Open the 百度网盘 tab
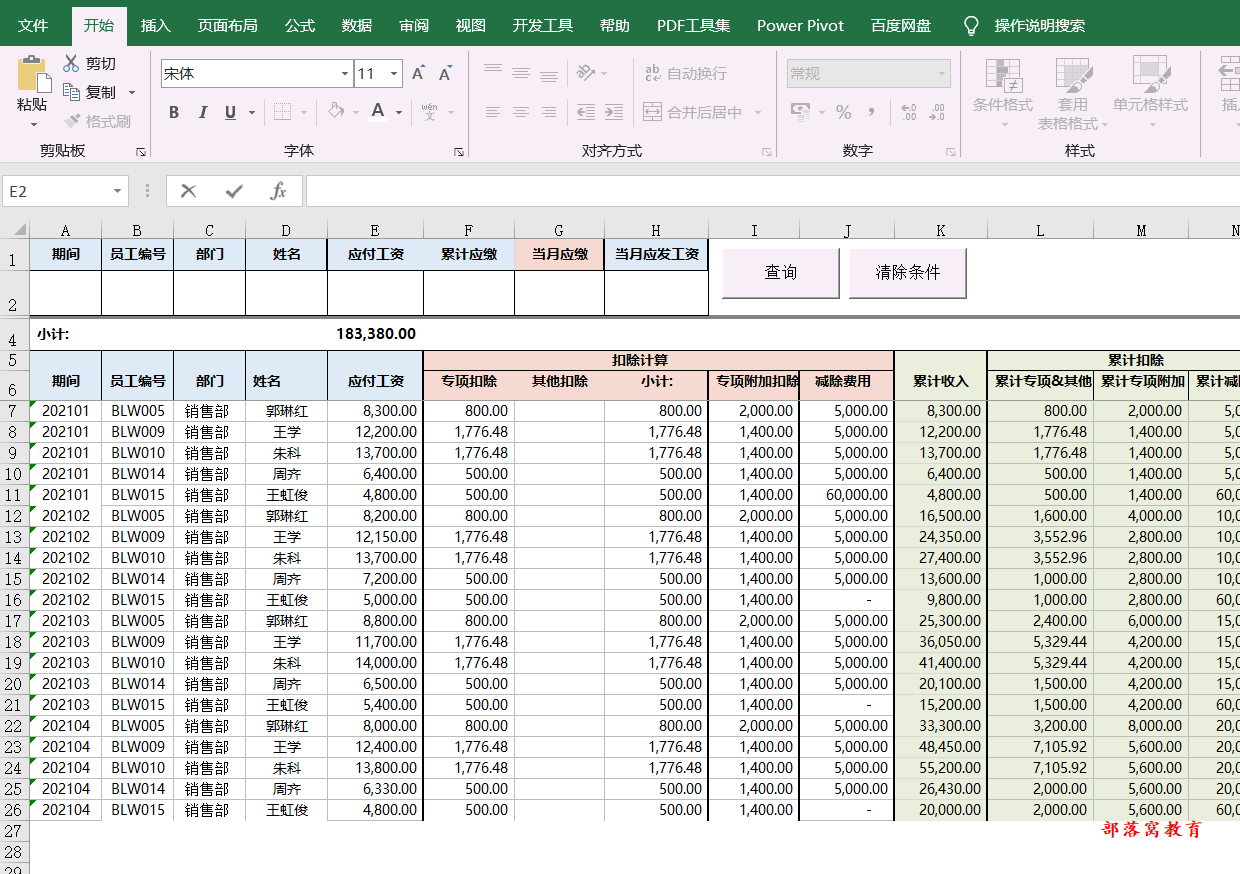This screenshot has height=874, width=1240. click(901, 26)
